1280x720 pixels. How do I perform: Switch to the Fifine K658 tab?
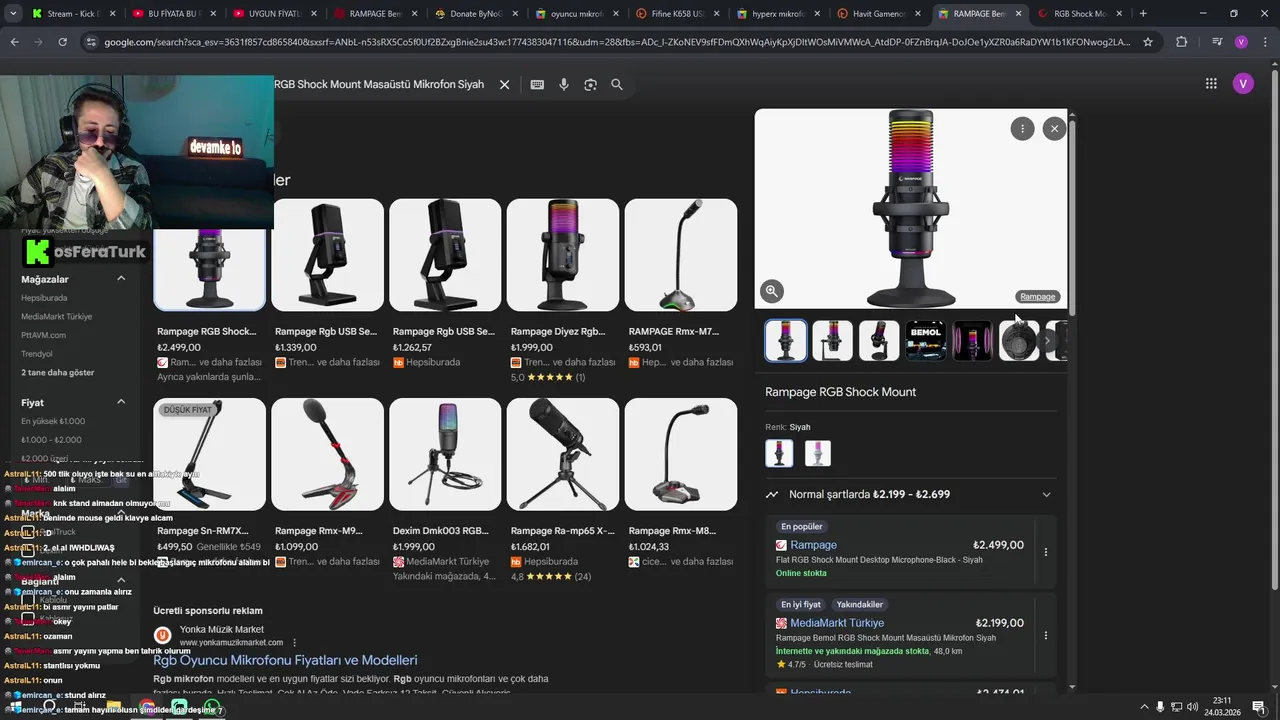tap(677, 14)
